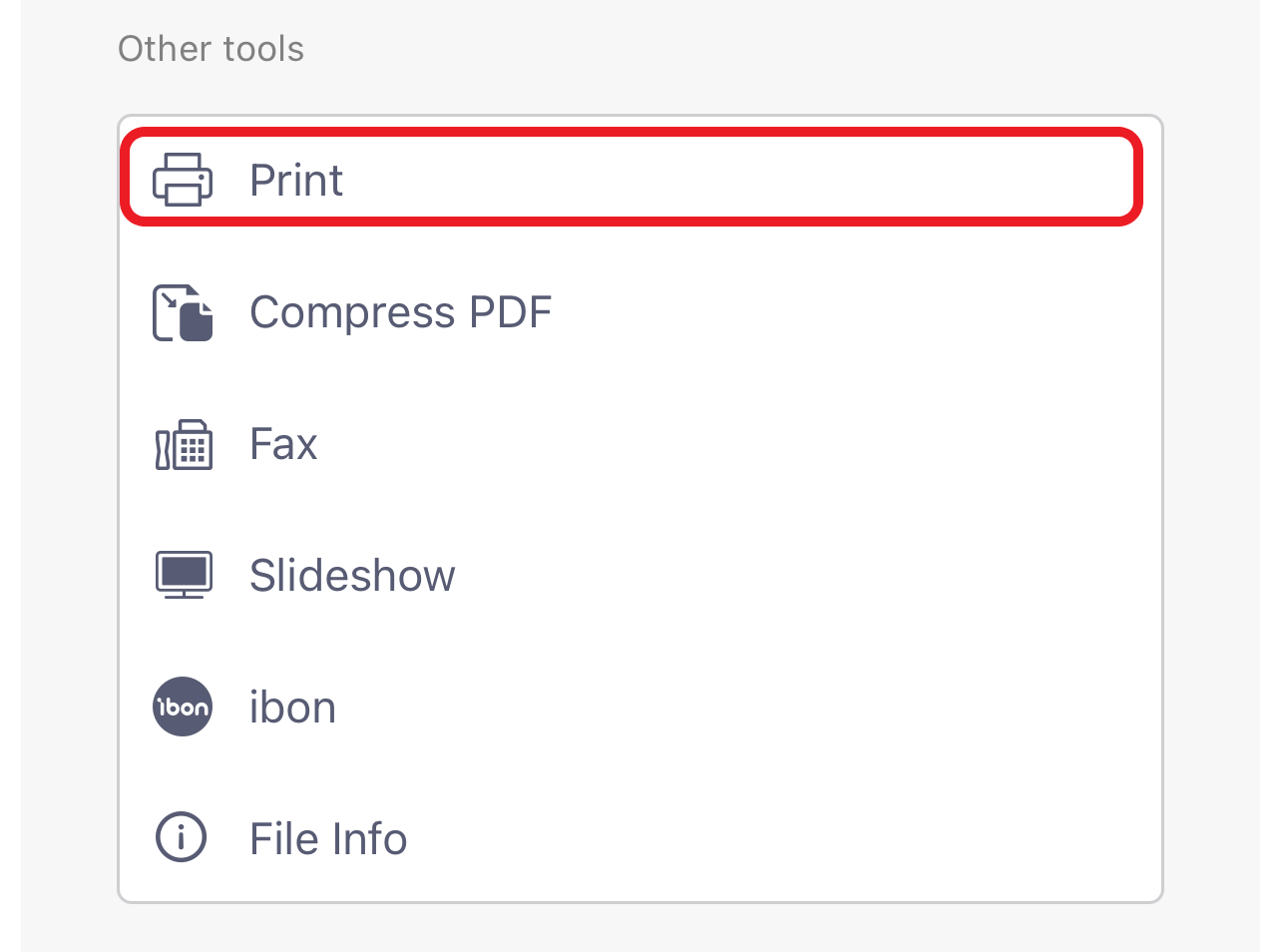Screen dimensions: 1281x952
Task: Click the printer icon
Action: 183,180
